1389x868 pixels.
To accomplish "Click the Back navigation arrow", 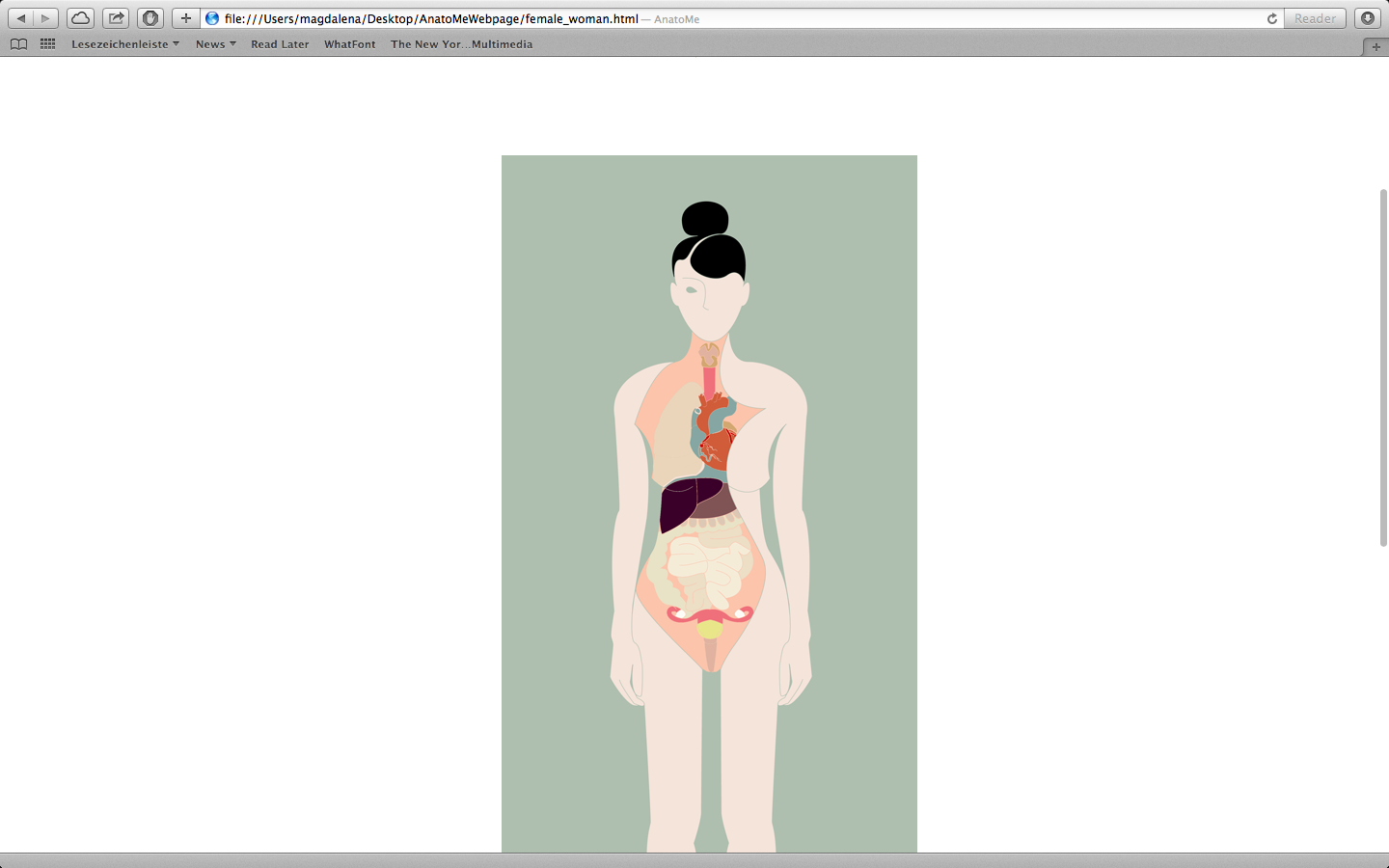I will pos(21,18).
